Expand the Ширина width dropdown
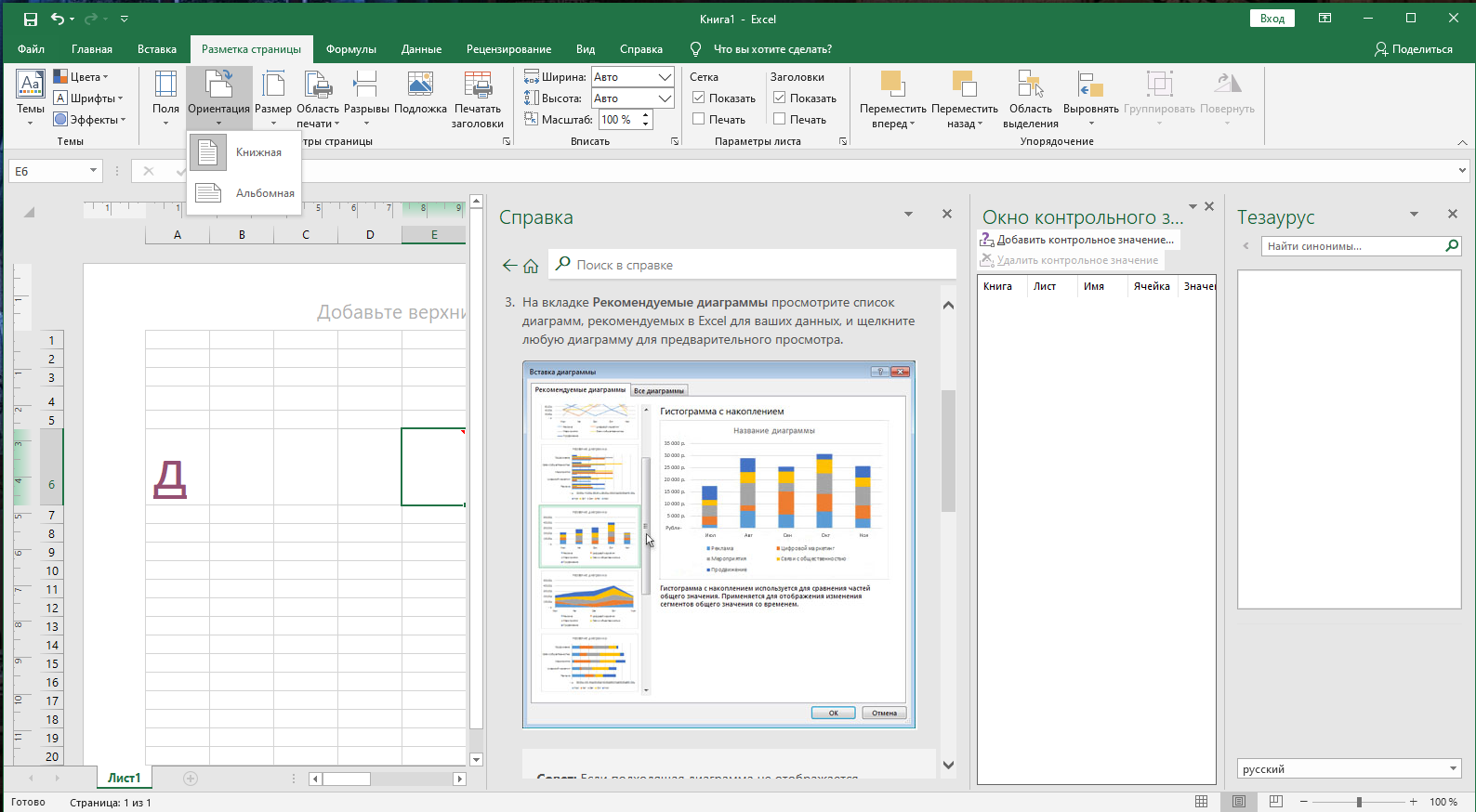This screenshot has height=812, width=1476. tap(665, 77)
